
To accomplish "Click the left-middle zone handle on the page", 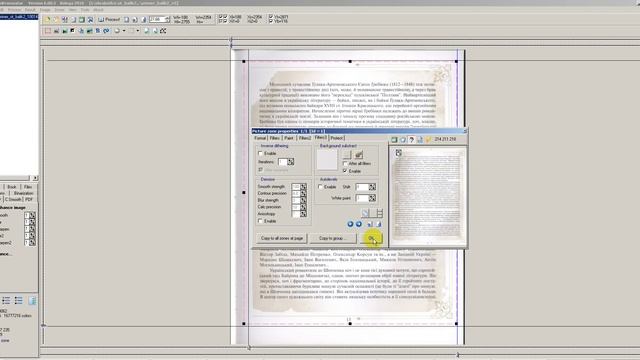I will (x=244, y=192).
